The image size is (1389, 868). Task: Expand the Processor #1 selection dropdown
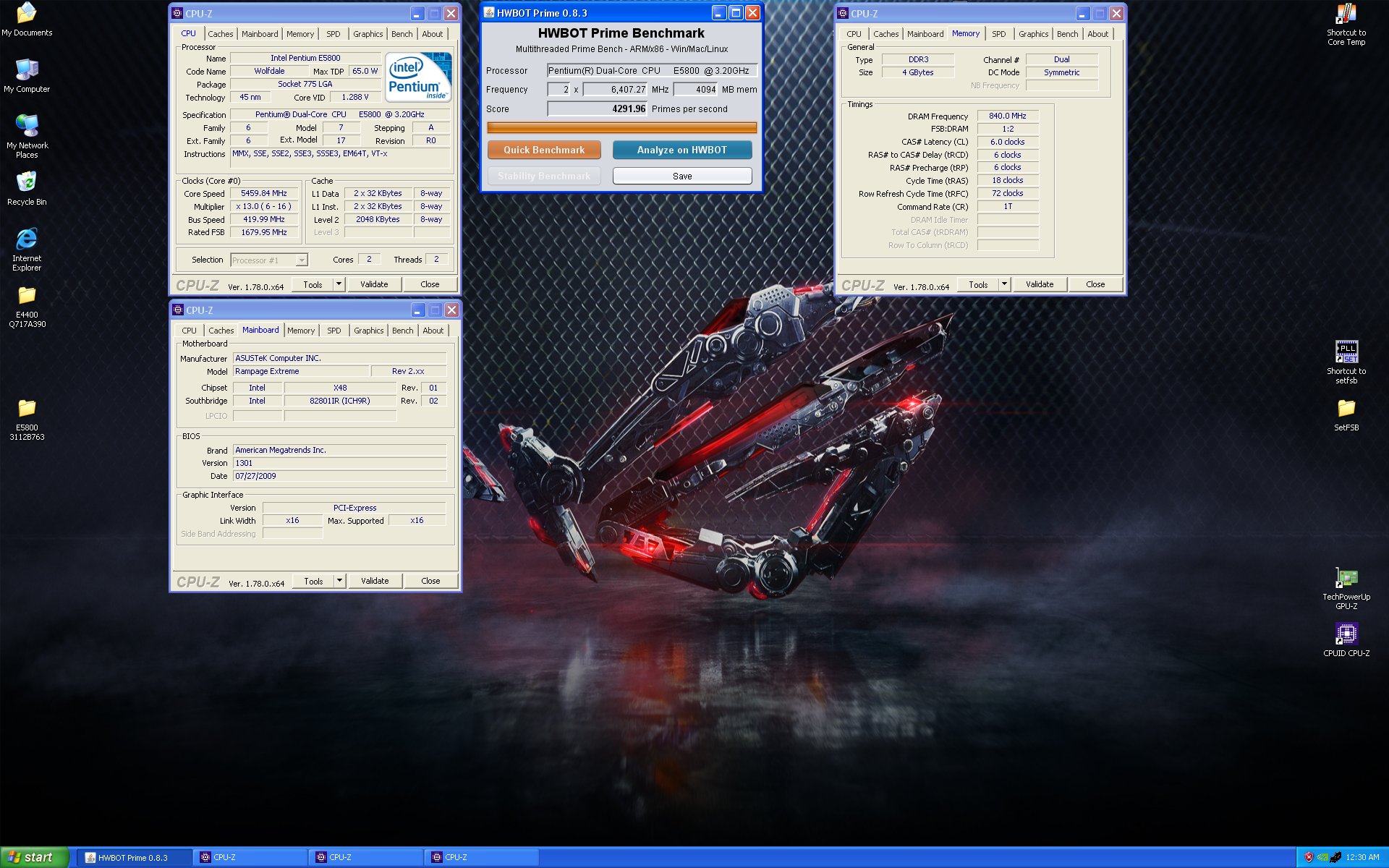click(x=302, y=260)
